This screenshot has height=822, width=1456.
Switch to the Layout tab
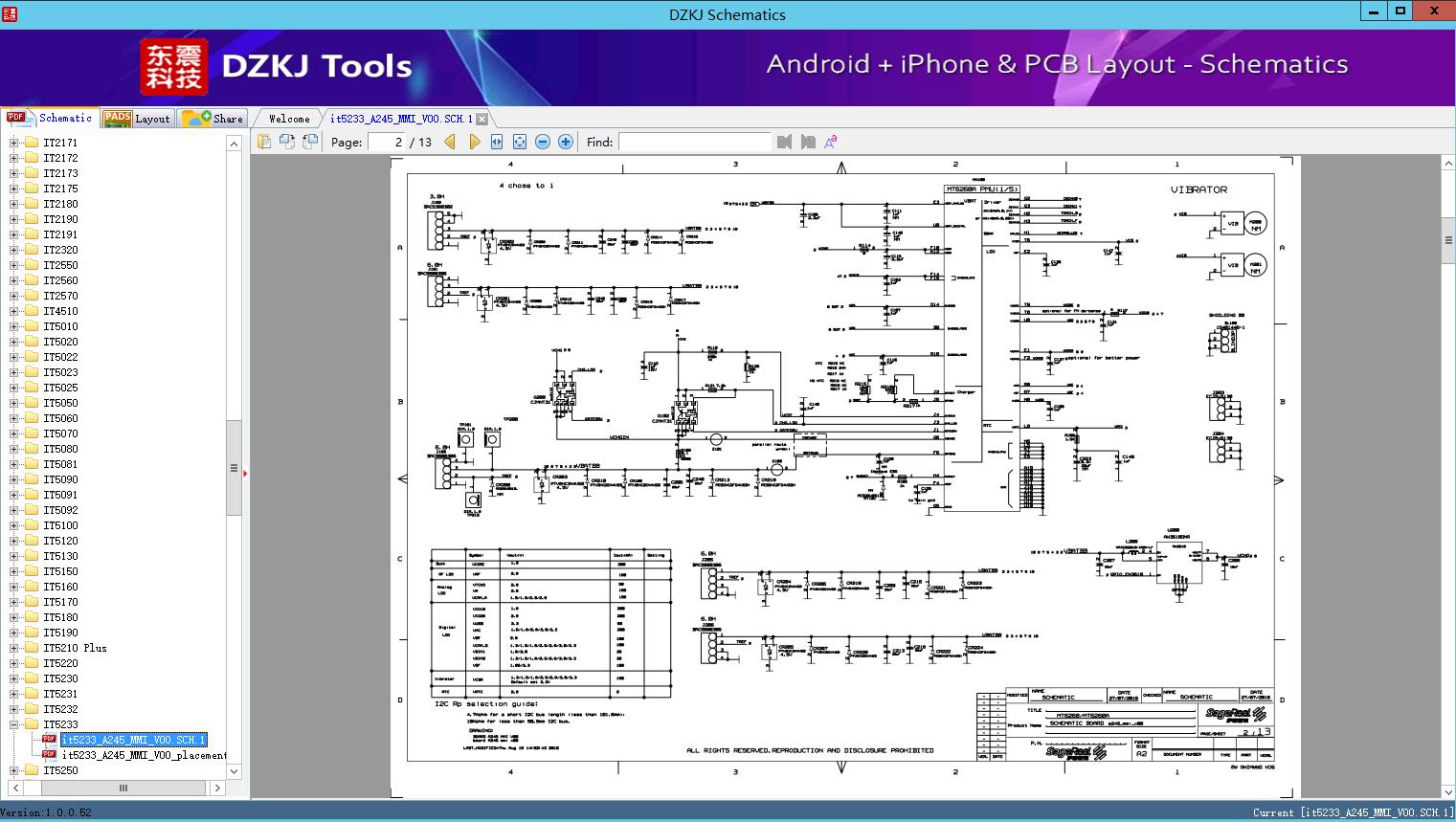pyautogui.click(x=137, y=119)
